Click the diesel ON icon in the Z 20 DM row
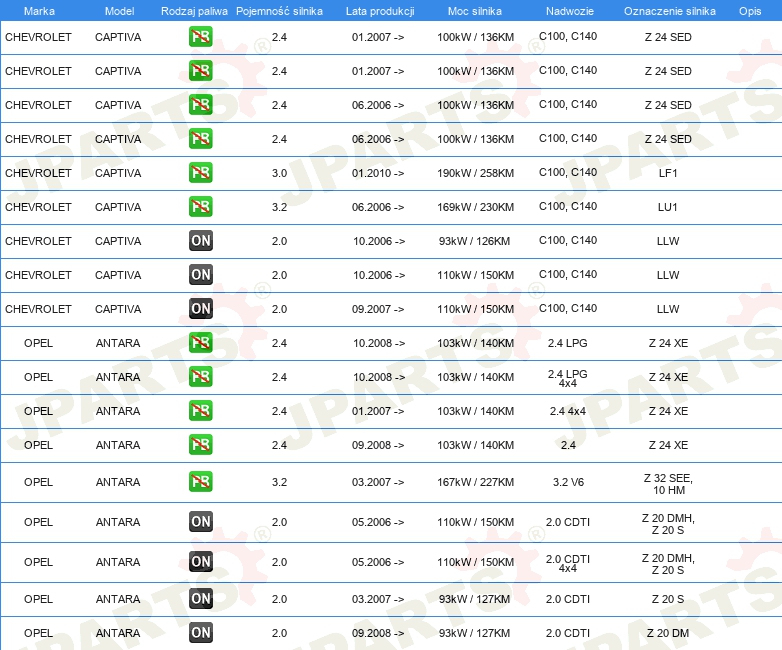Image resolution: width=782 pixels, height=650 pixels. [x=201, y=633]
